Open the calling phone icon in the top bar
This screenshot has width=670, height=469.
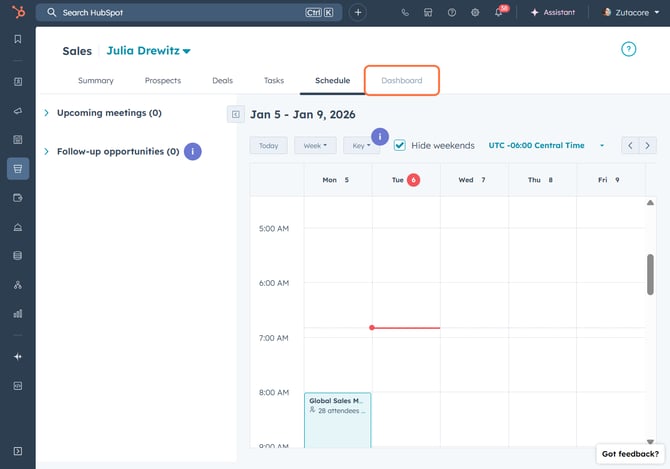coord(405,12)
